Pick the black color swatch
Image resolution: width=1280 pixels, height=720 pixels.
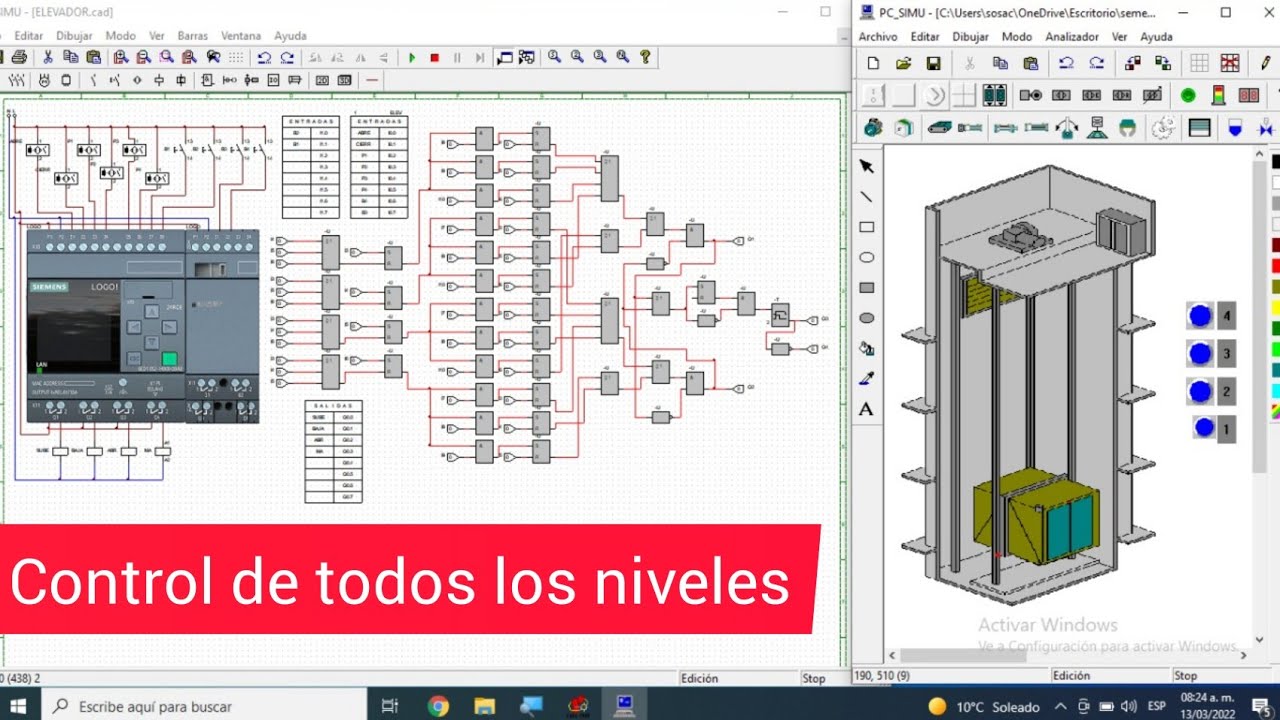point(1275,161)
